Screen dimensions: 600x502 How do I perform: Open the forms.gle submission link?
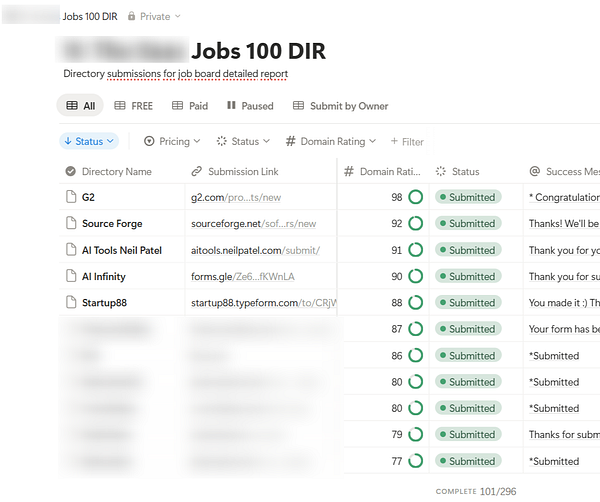click(x=243, y=277)
